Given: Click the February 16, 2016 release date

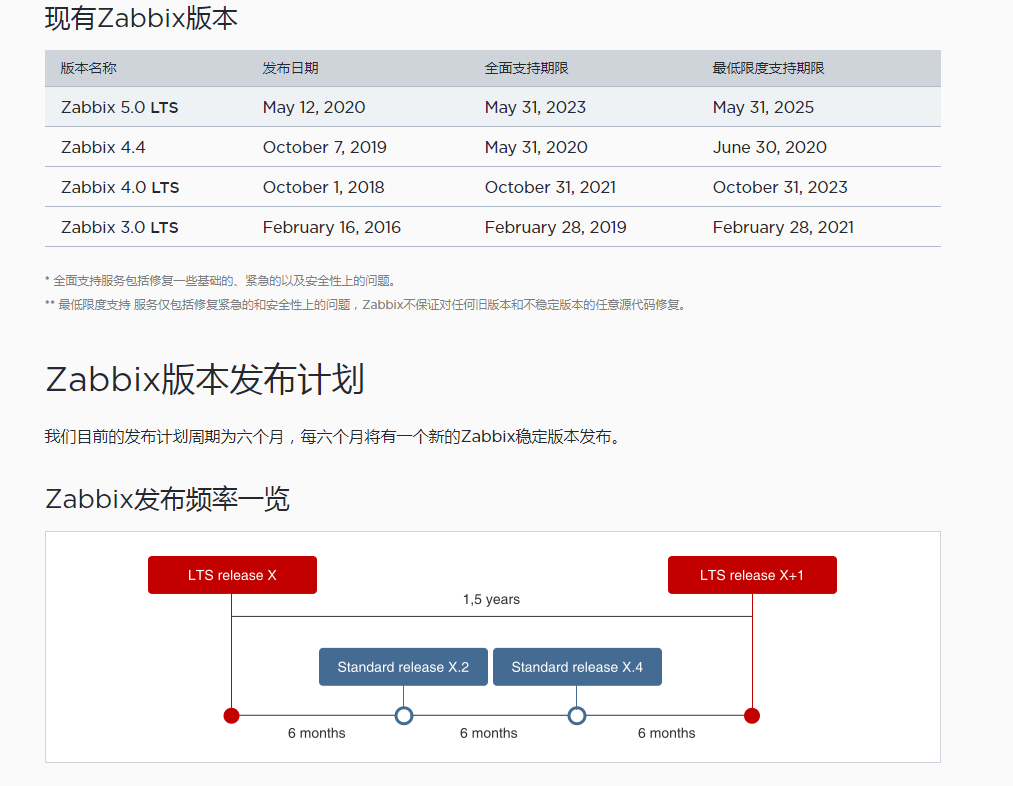Looking at the screenshot, I should coord(331,227).
